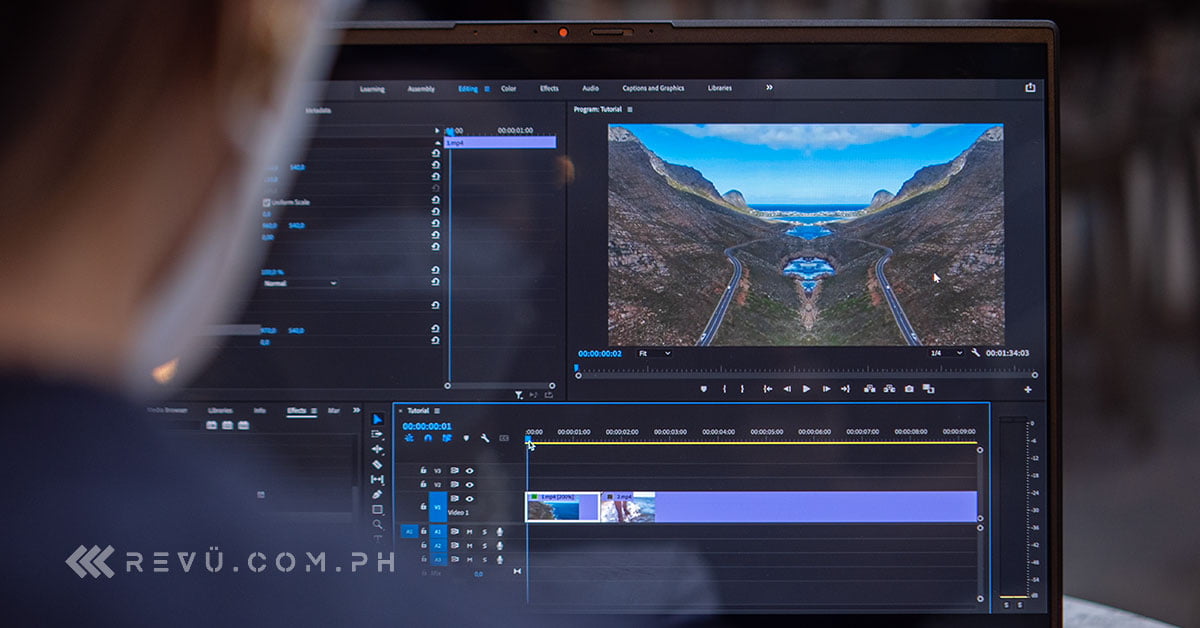The image size is (1200, 628).
Task: Mute audio track A3
Action: tap(469, 559)
